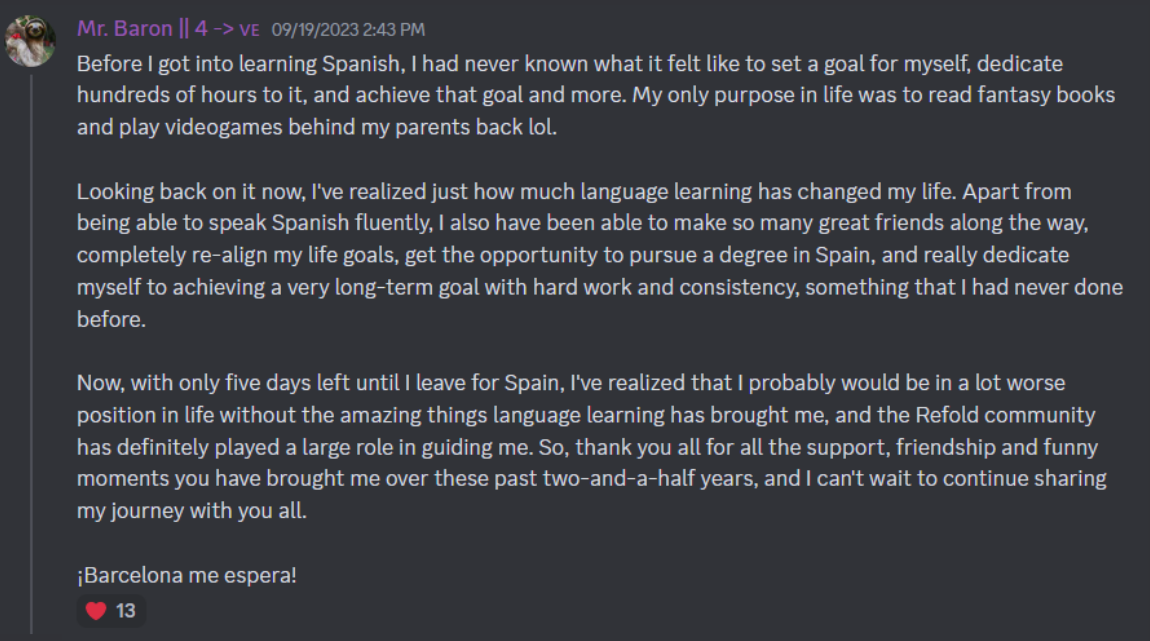
Task: Click the vertical line below the avatar
Action: click(32, 354)
